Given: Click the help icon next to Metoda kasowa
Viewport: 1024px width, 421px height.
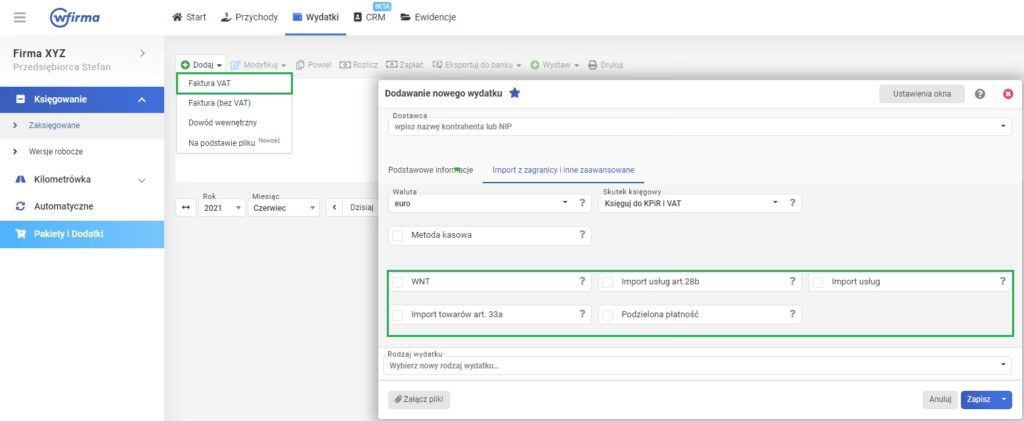Looking at the screenshot, I should point(582,235).
